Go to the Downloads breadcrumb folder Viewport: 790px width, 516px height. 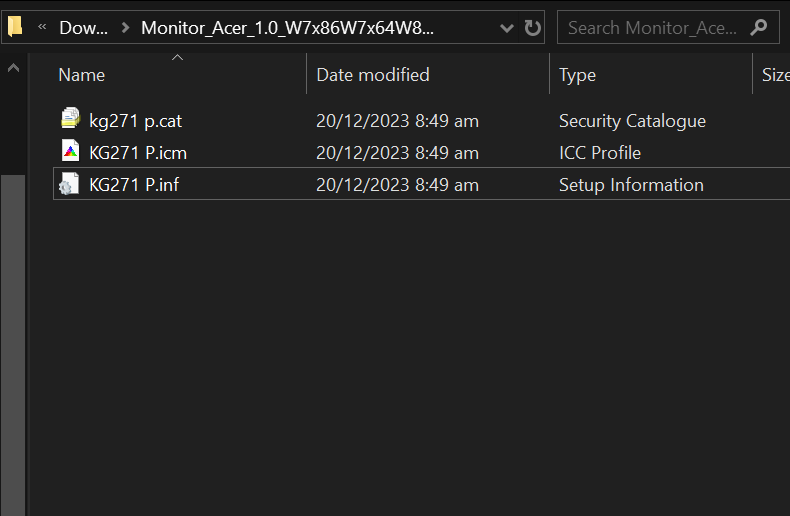(84, 27)
